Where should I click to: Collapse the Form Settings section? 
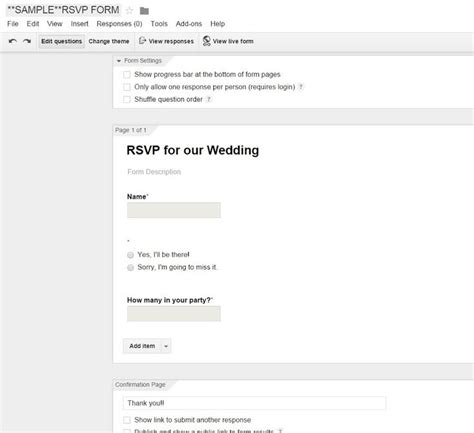click(x=119, y=61)
